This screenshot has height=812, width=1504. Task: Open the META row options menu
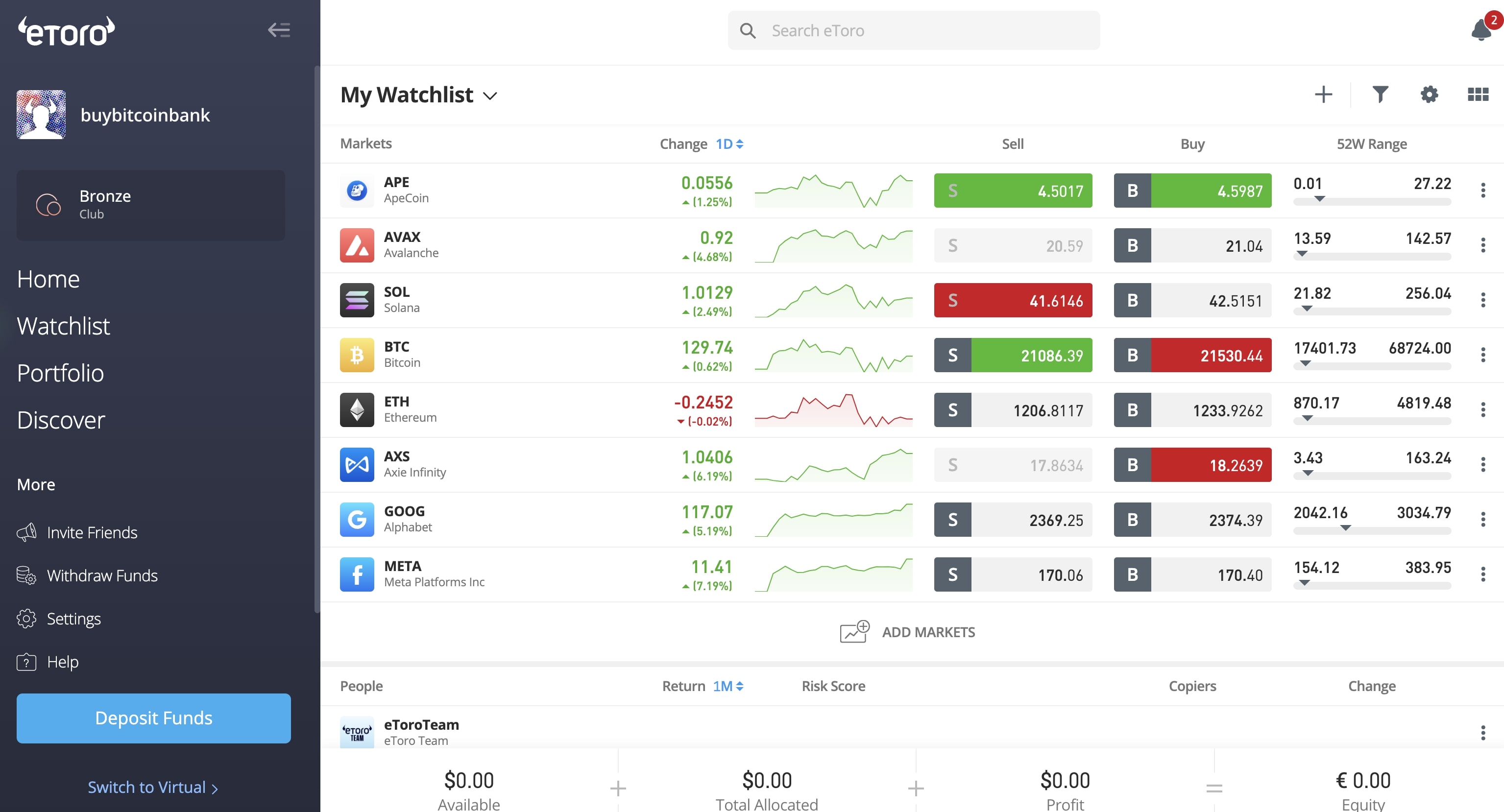[x=1483, y=574]
